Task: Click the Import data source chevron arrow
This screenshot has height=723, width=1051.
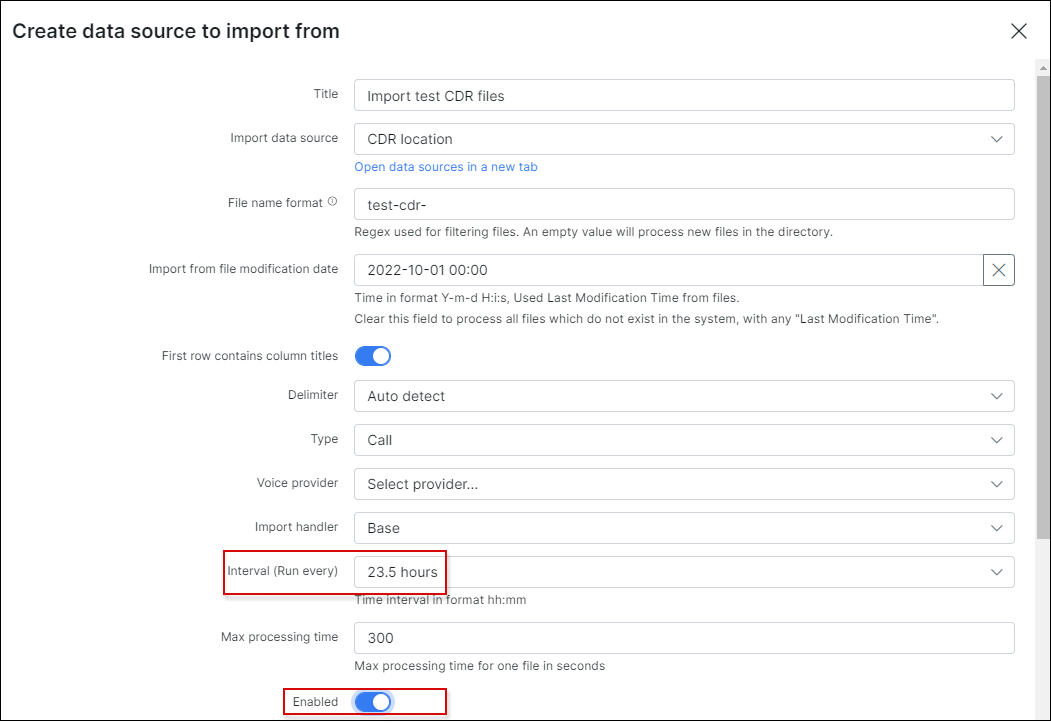Action: pyautogui.click(x=996, y=139)
